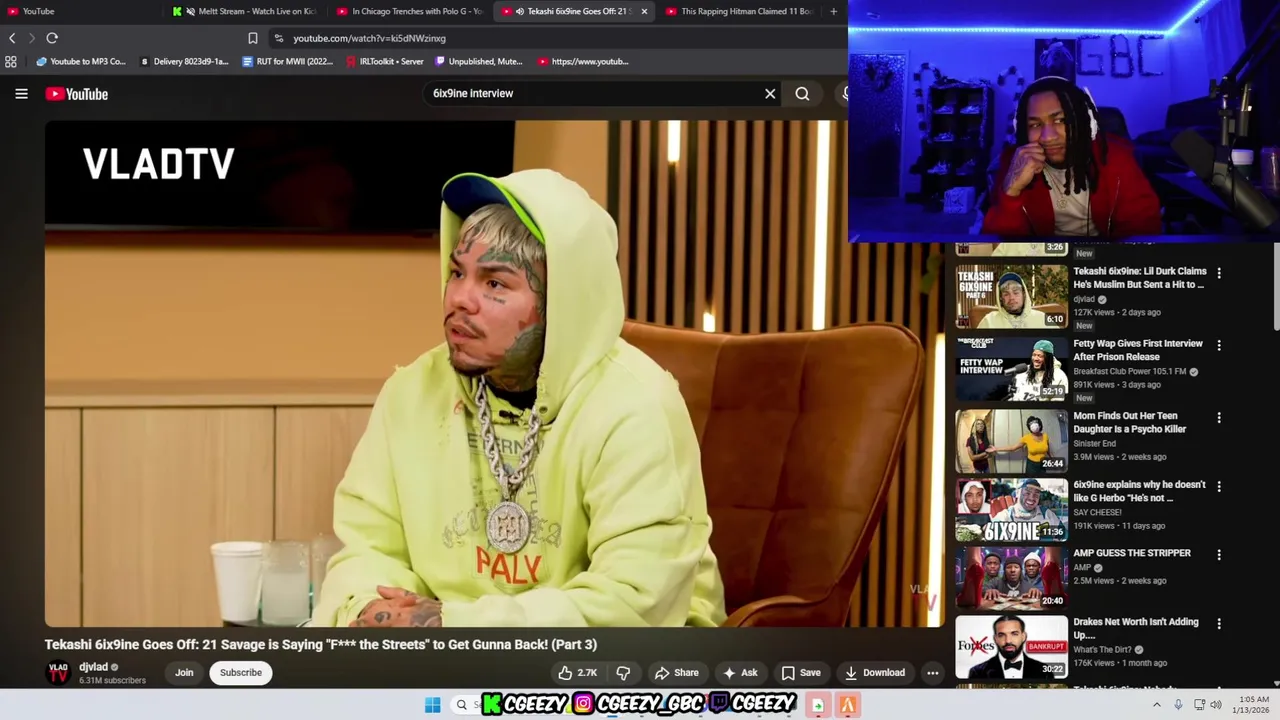Open Drakes Net Worth Isn't Adding Up thumbnail
Viewport: 1280px width, 720px height.
coord(1011,647)
